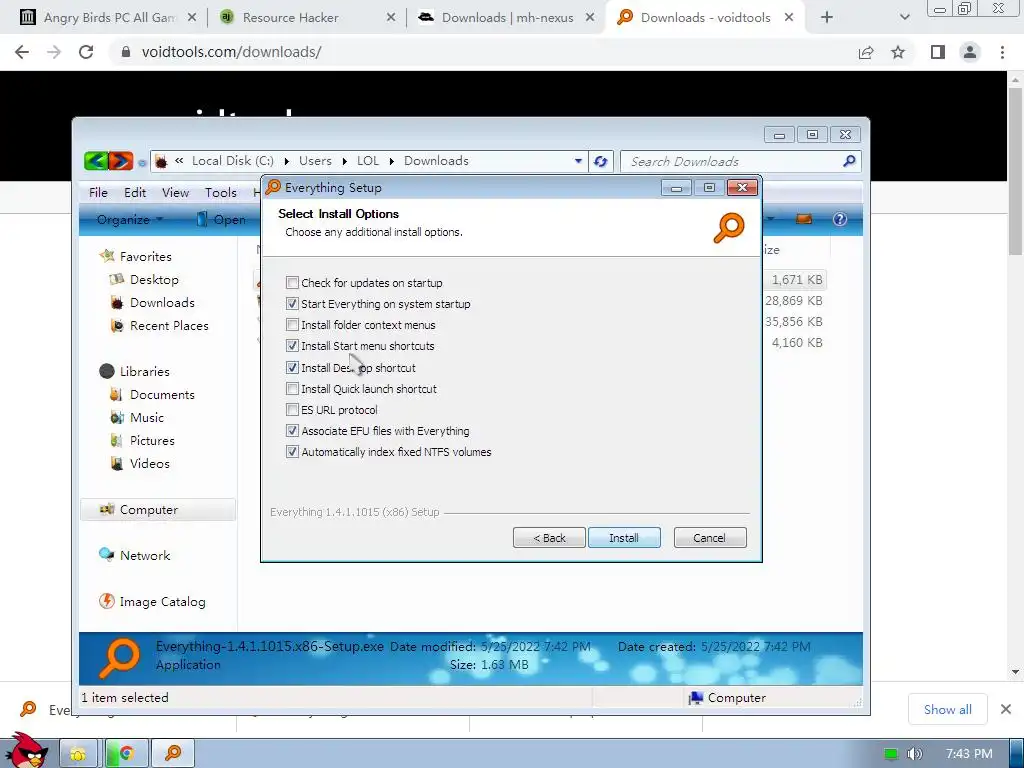Screen dimensions: 1024x768
Task: Go back with the Back button
Action: tap(549, 537)
